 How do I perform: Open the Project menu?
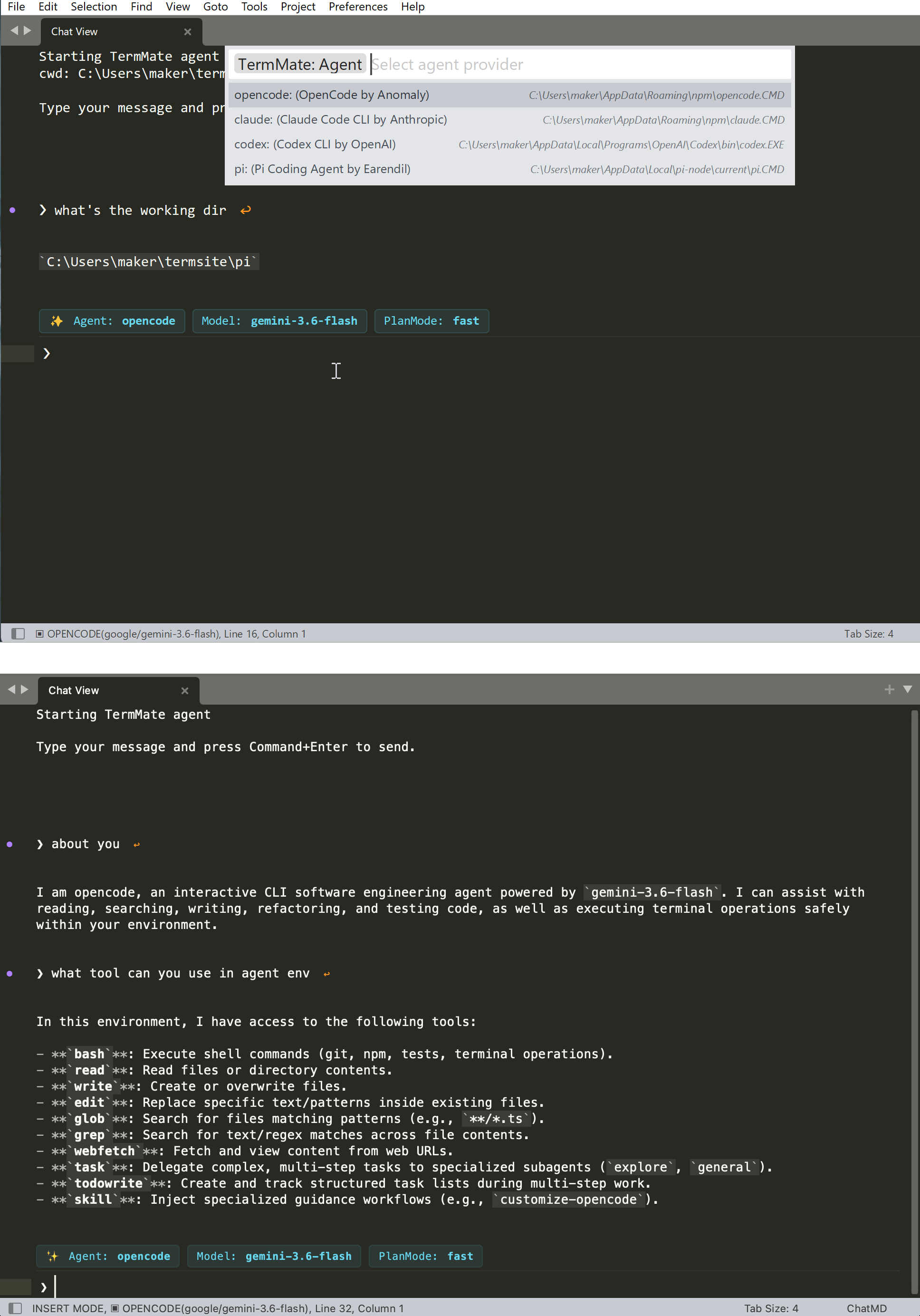pyautogui.click(x=298, y=7)
